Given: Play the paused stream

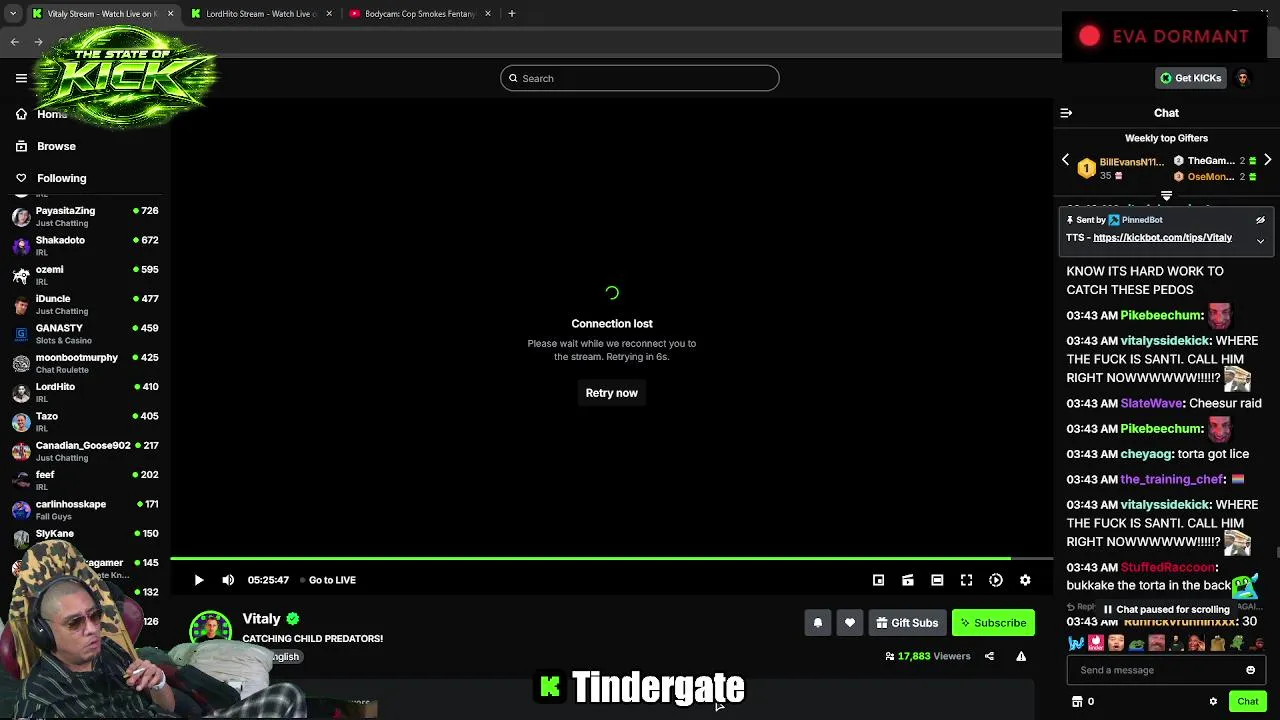Looking at the screenshot, I should coord(199,580).
